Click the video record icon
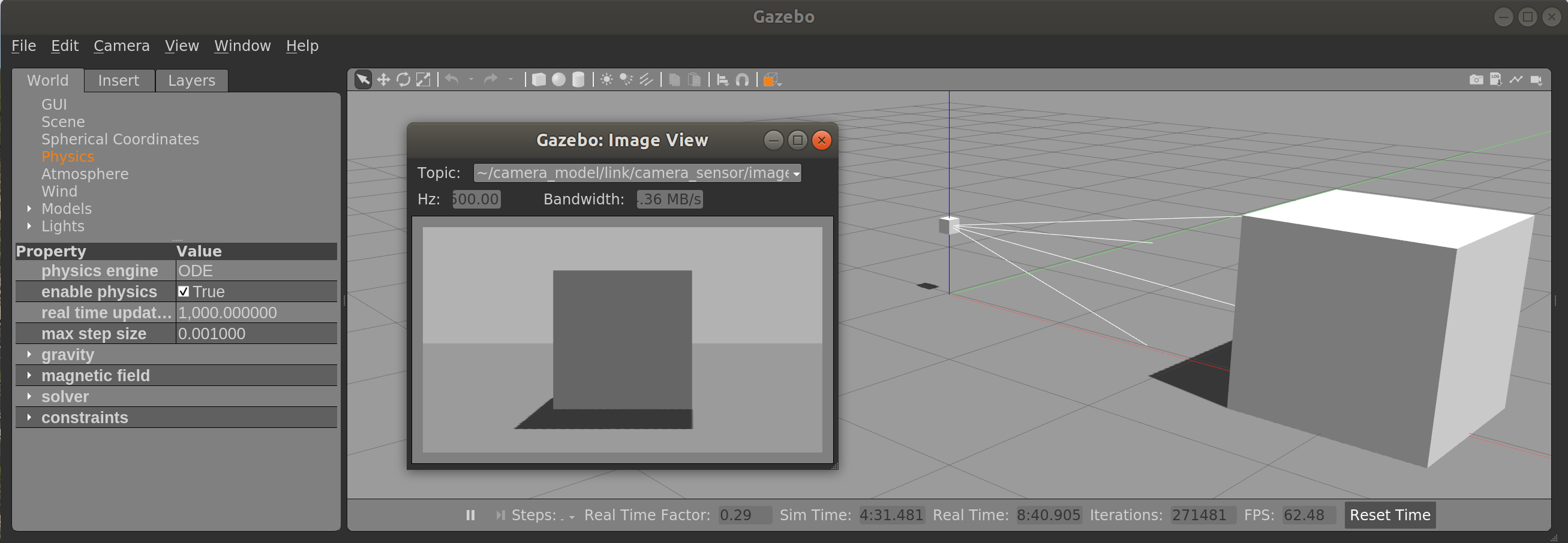Viewport: 1568px width, 543px height. [1536, 80]
